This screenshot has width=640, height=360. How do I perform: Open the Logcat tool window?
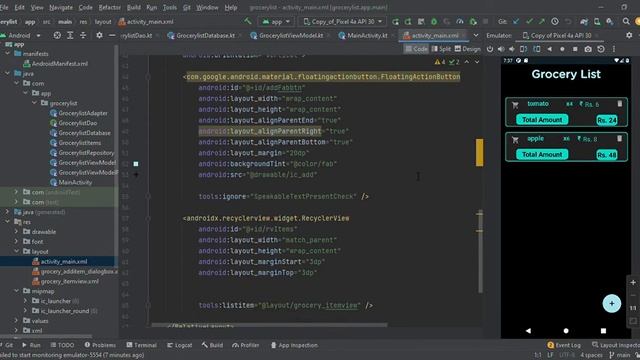click(180, 345)
